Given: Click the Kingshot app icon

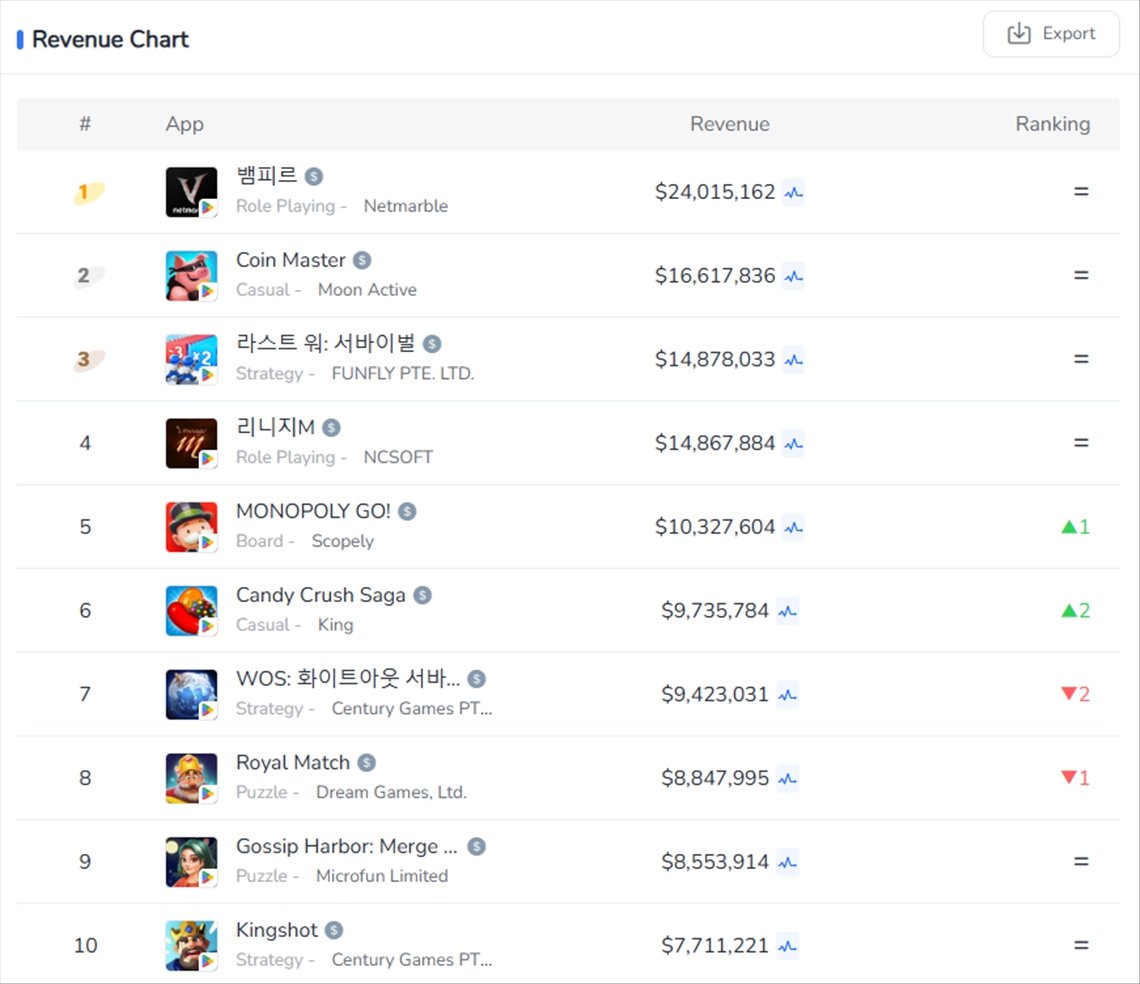Looking at the screenshot, I should [x=191, y=946].
